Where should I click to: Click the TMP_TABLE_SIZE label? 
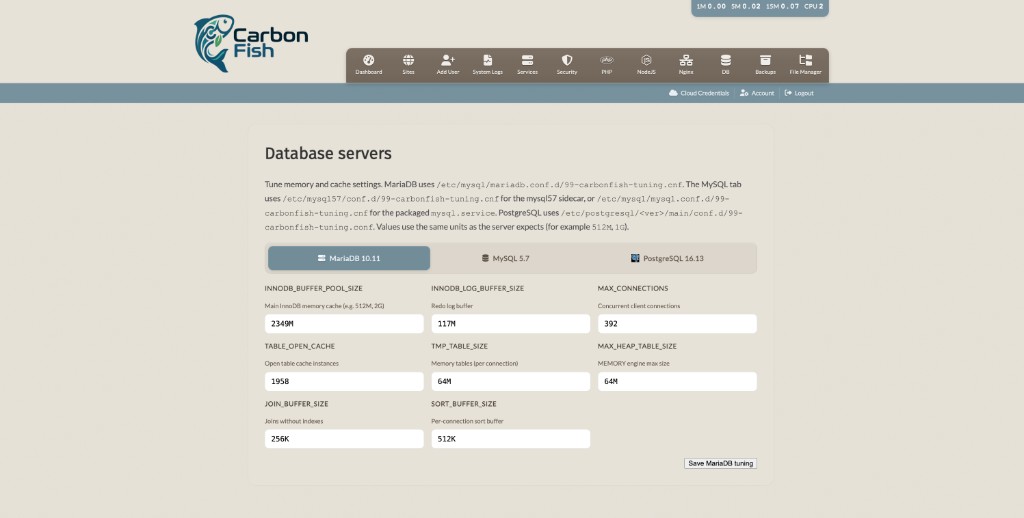(459, 346)
